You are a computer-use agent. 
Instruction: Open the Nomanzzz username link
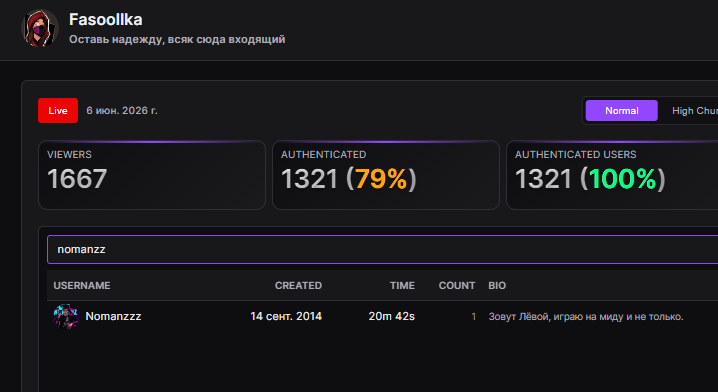pyautogui.click(x=113, y=316)
